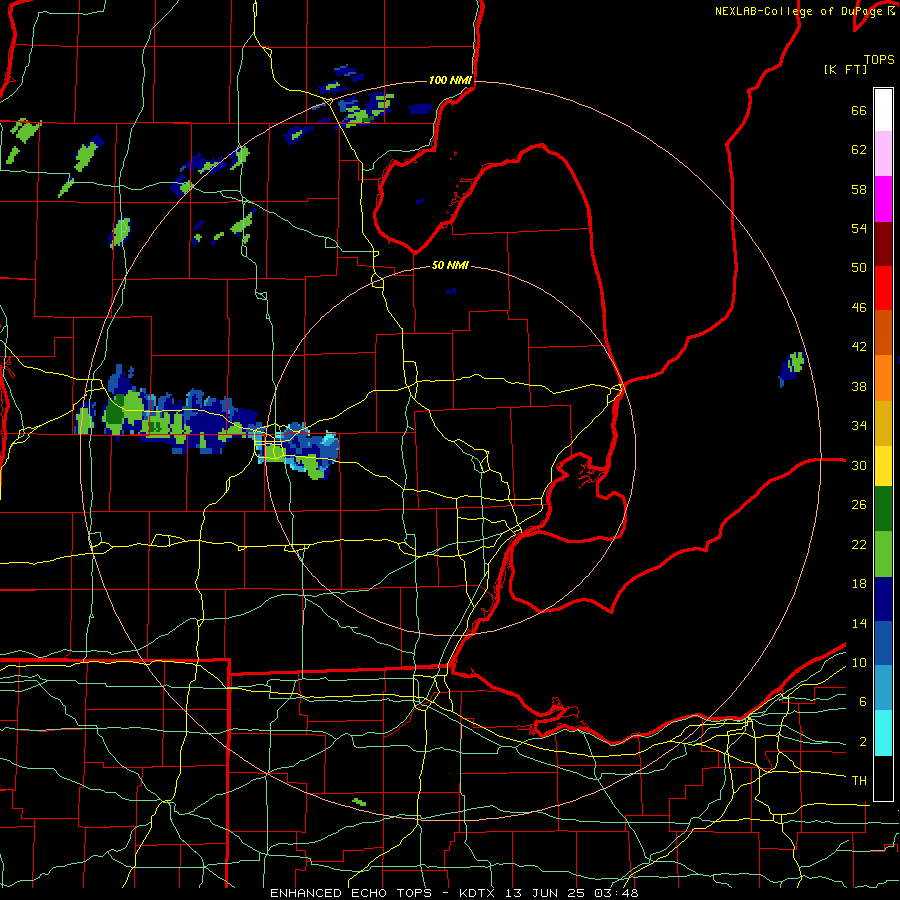Select the light pink 62 kft swatch
The image size is (900, 900).
point(883,154)
